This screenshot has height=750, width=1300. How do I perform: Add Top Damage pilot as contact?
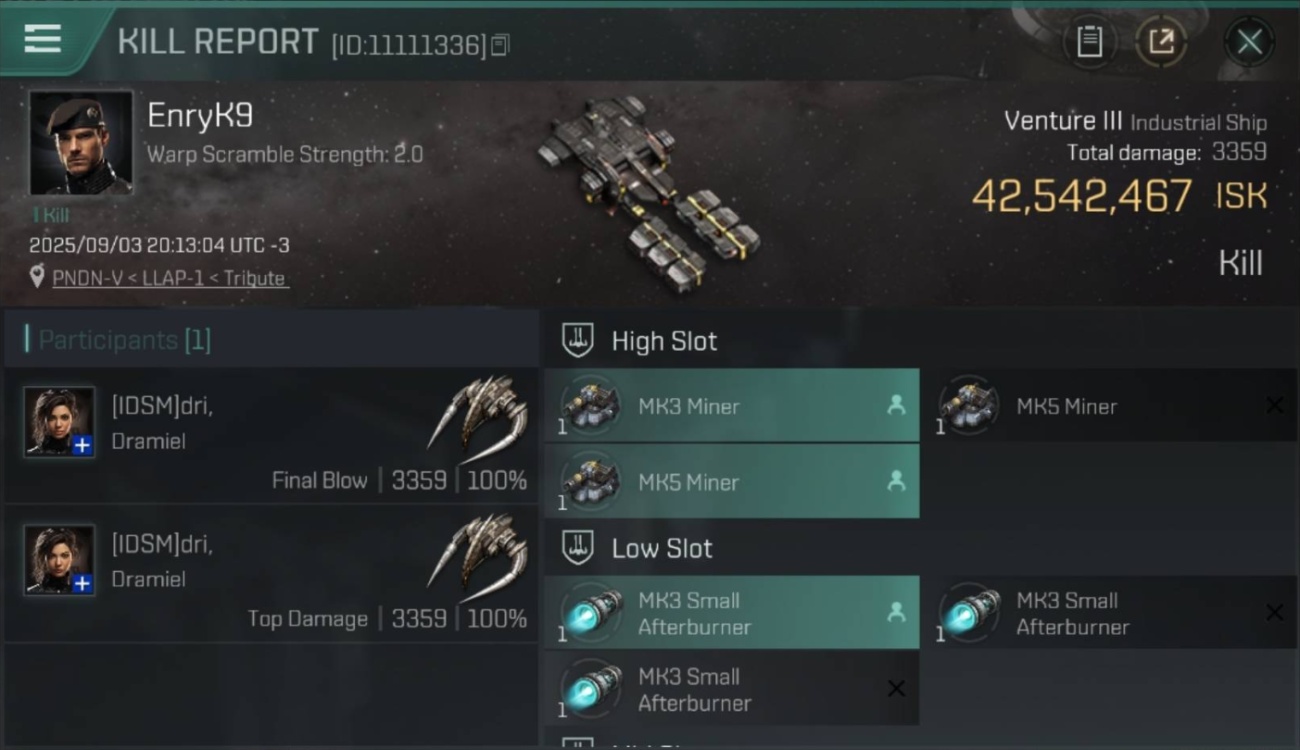[83, 584]
